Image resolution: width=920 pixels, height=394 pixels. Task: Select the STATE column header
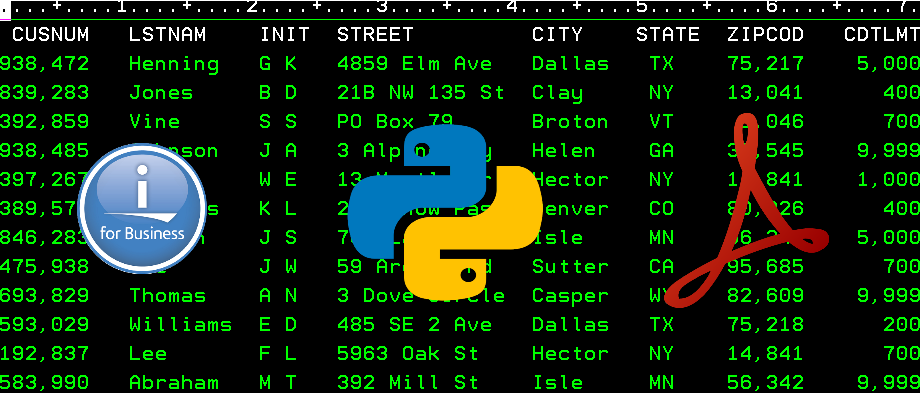668,35
